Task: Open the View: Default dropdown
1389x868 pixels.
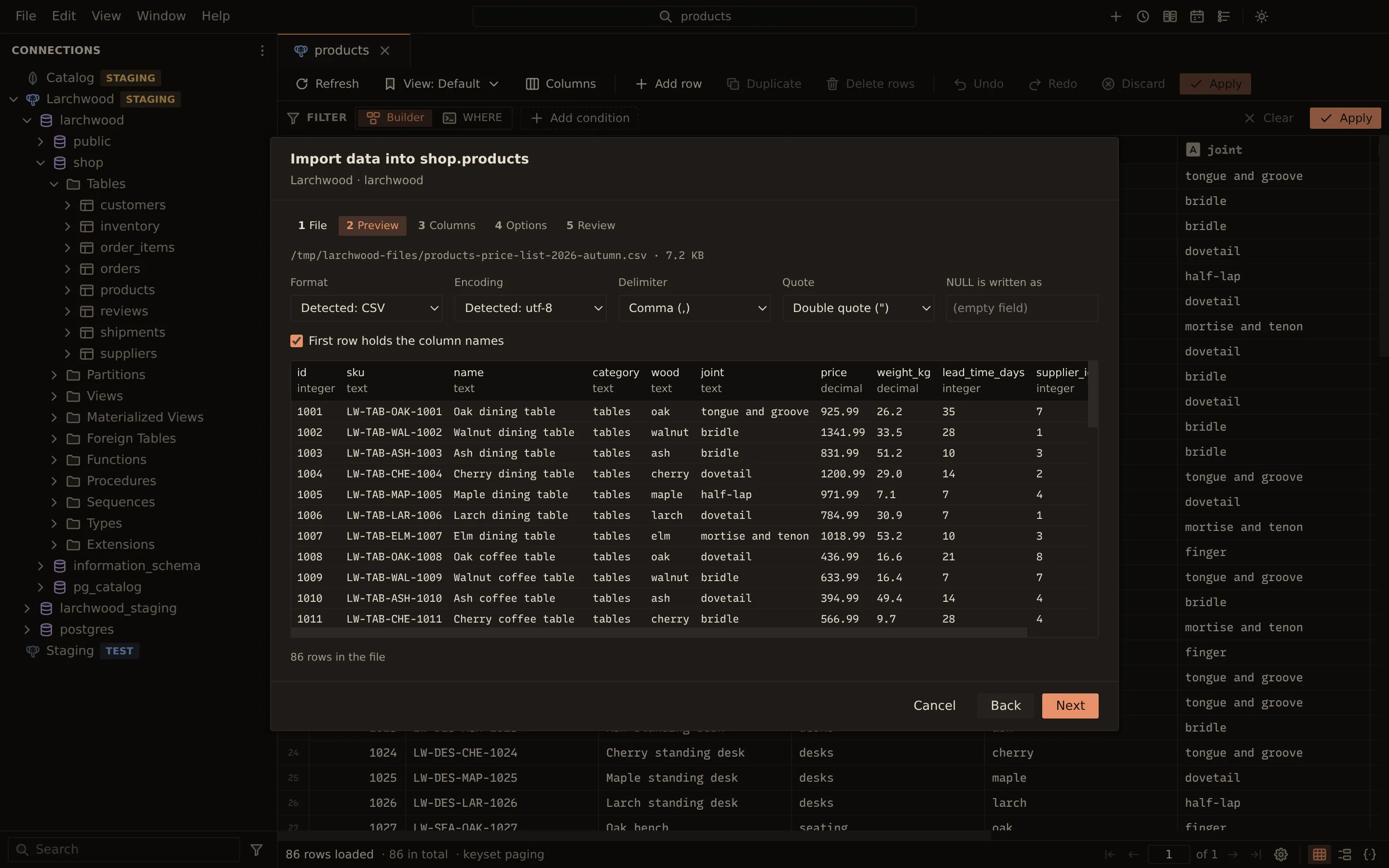Action: (441, 84)
